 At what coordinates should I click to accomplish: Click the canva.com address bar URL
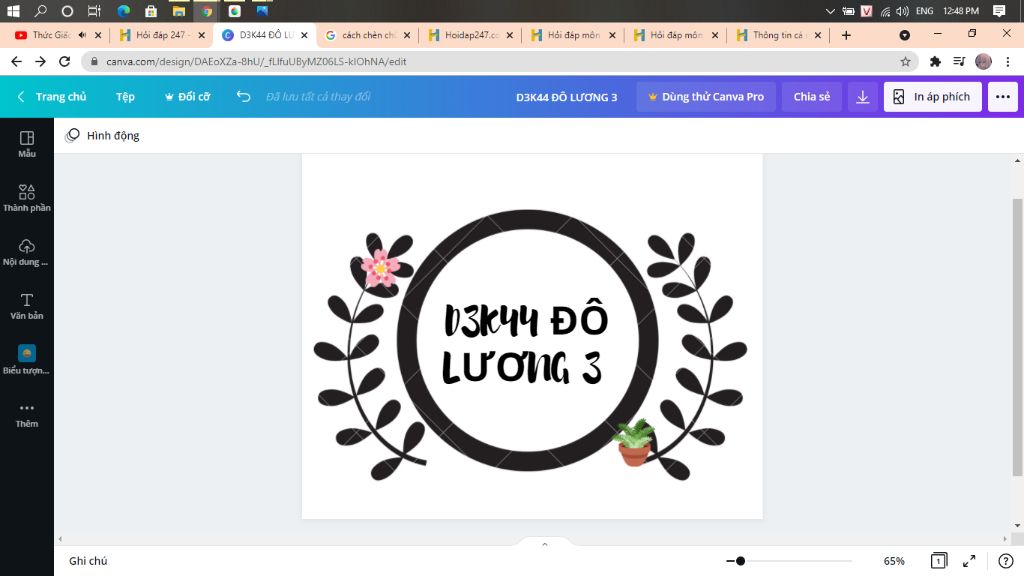256,61
